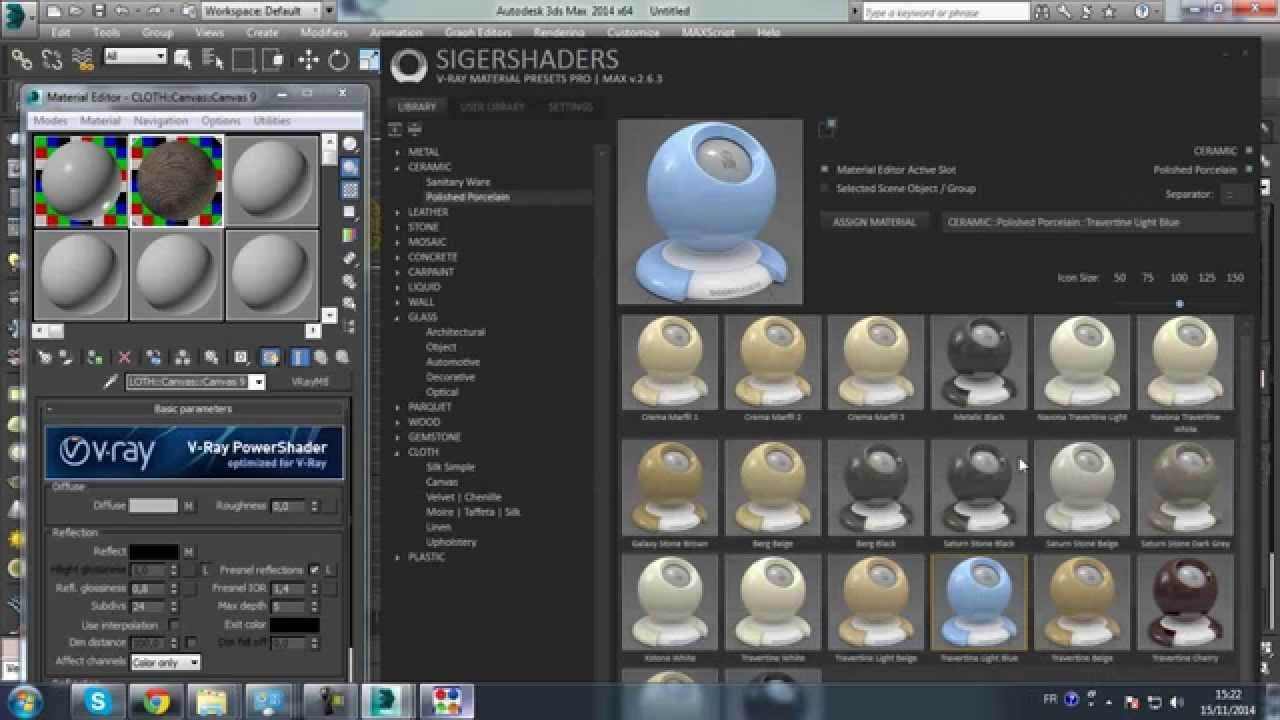Viewport: 1280px width, 720px height.
Task: Open the material name dropdown in Material Editor
Action: [x=257, y=382]
